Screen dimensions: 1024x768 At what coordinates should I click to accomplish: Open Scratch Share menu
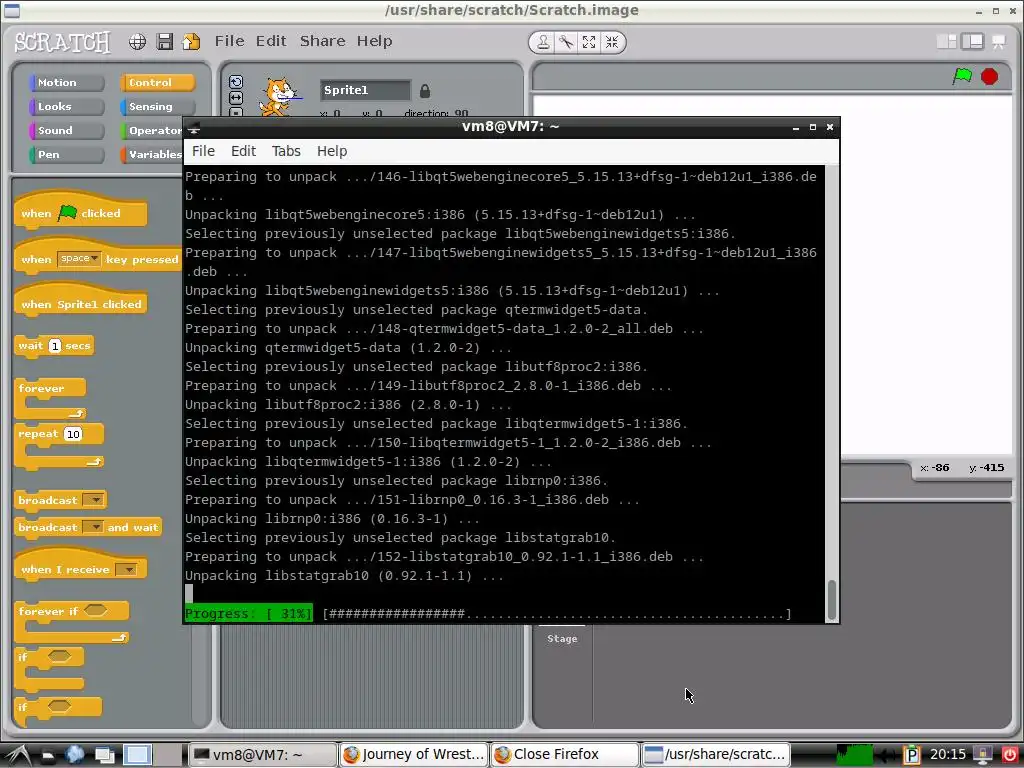tap(323, 41)
